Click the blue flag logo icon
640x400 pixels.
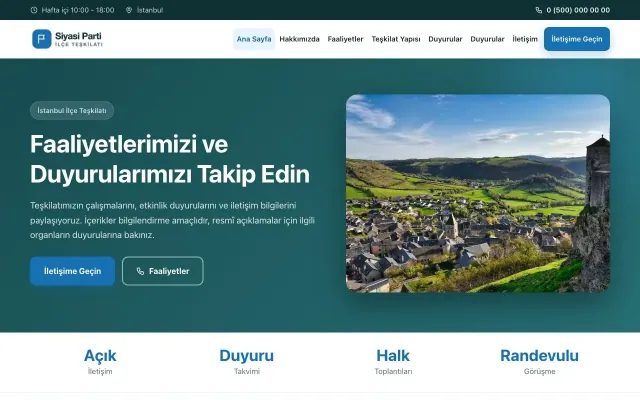(x=42, y=39)
